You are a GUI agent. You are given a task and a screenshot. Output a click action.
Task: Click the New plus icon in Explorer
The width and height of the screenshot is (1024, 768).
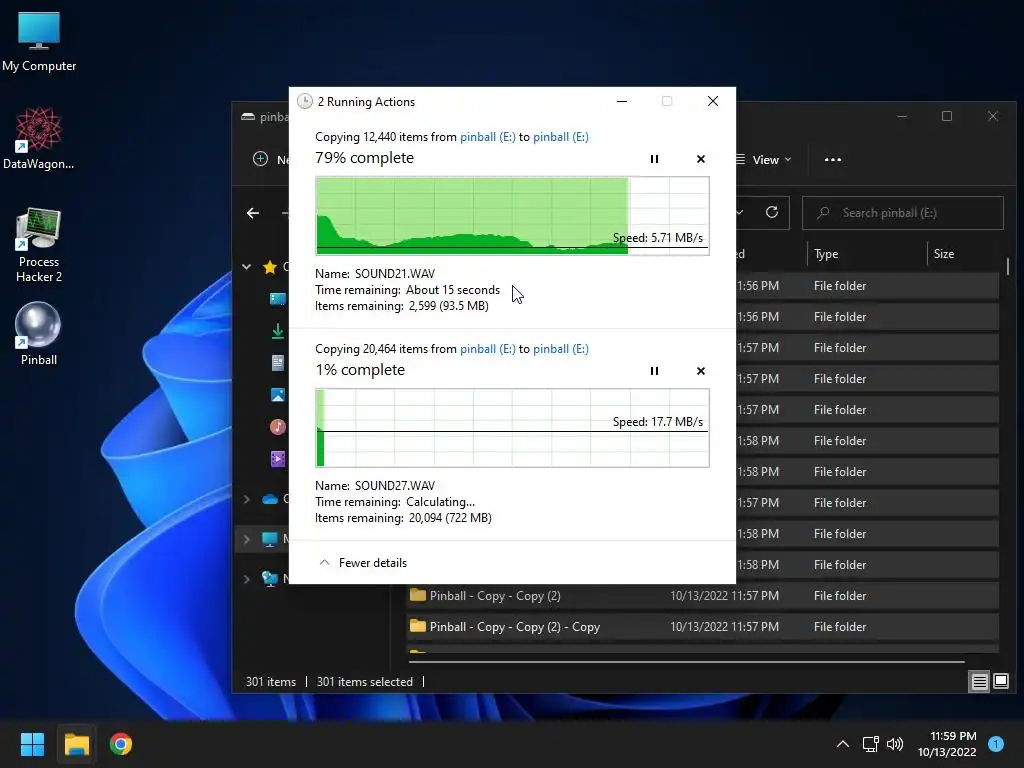[261, 159]
